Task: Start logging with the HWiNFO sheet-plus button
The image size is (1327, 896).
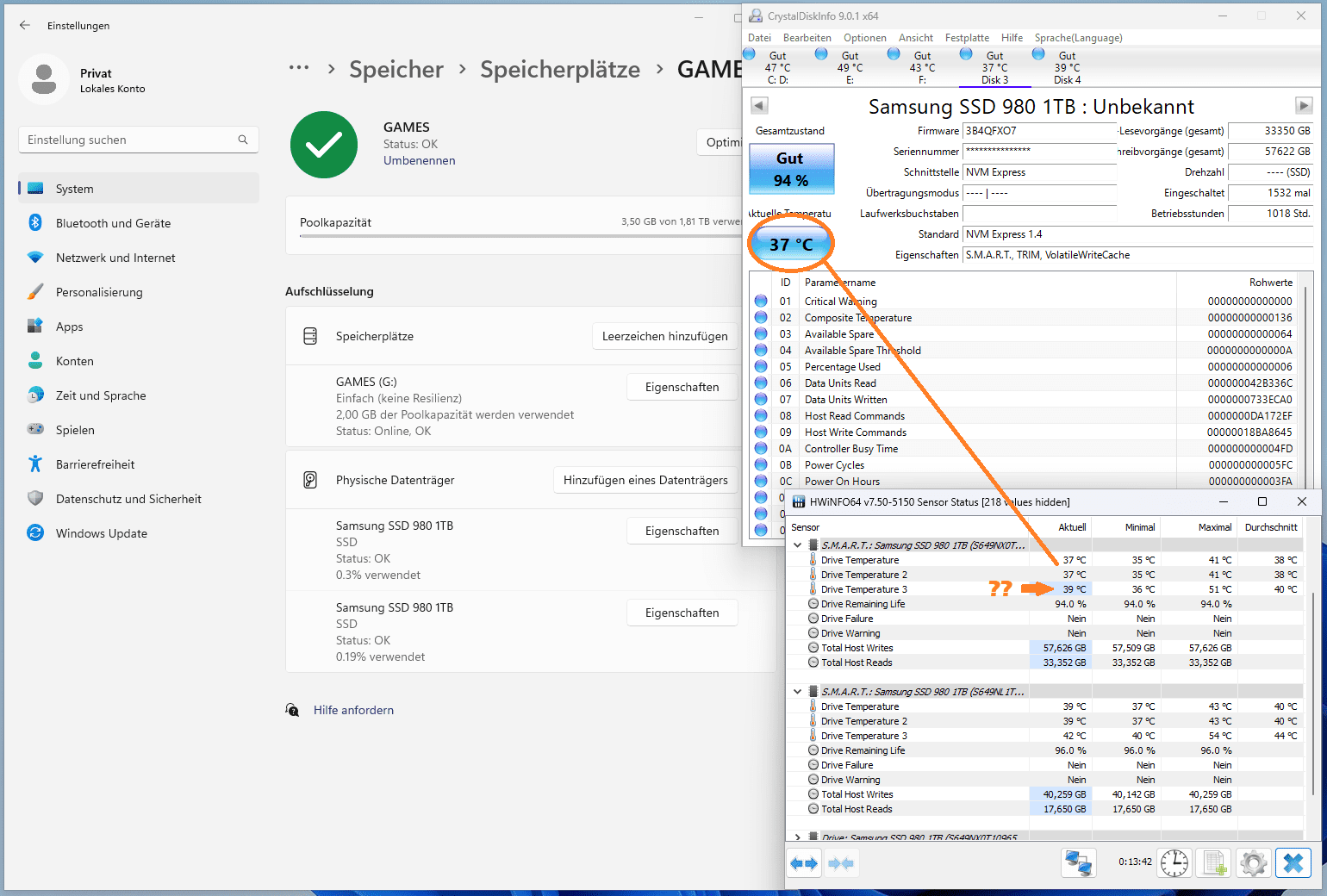Action: pyautogui.click(x=1214, y=862)
